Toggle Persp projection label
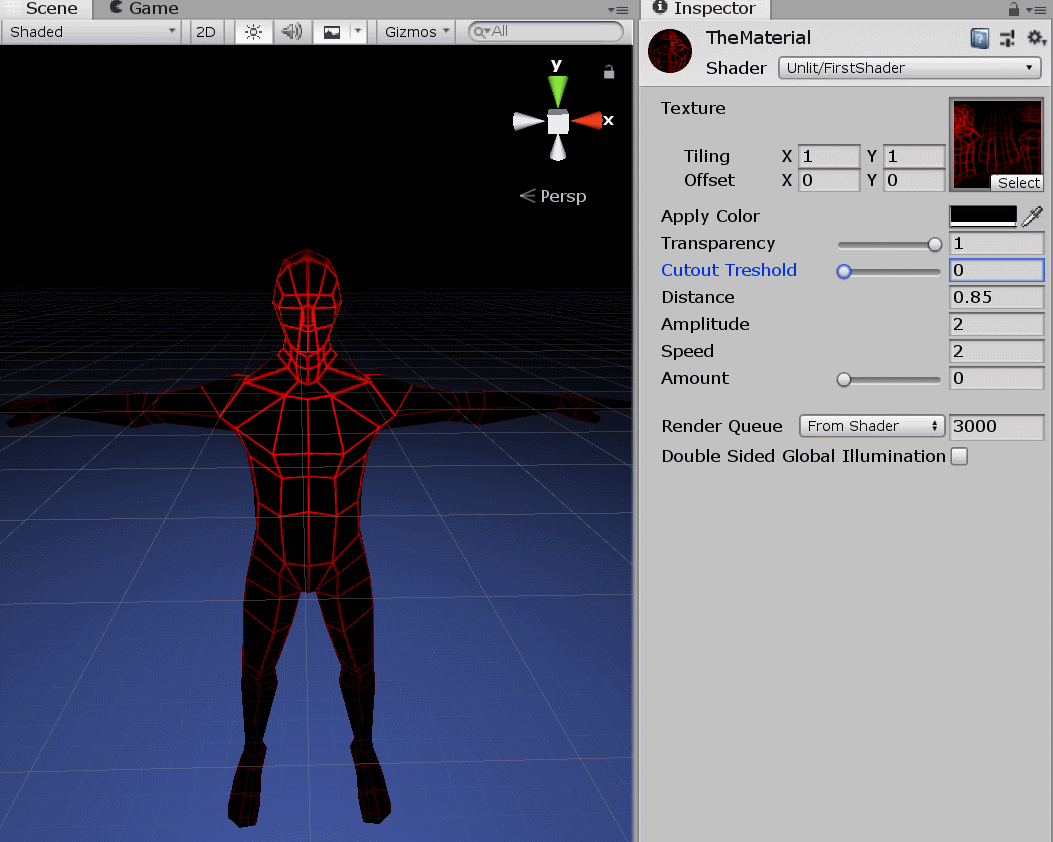The width and height of the screenshot is (1053, 842). pos(553,196)
